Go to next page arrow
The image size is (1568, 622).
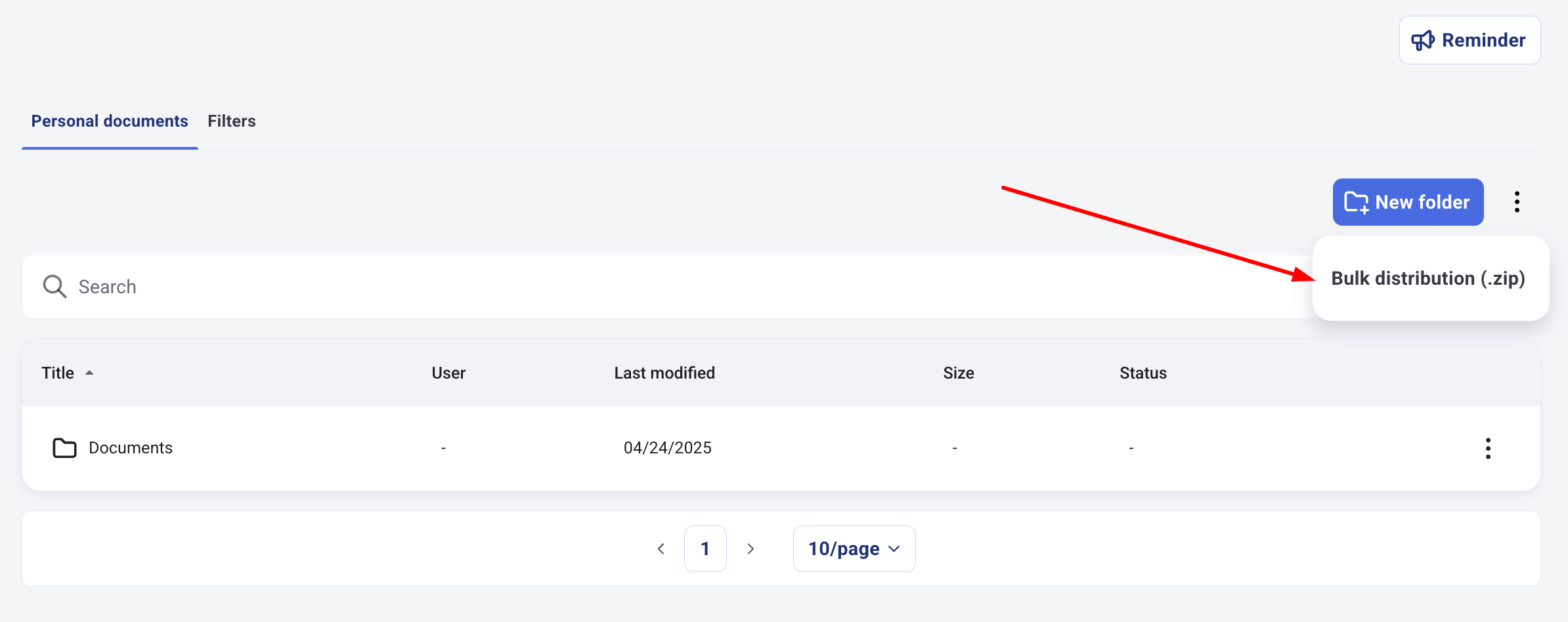coord(751,549)
